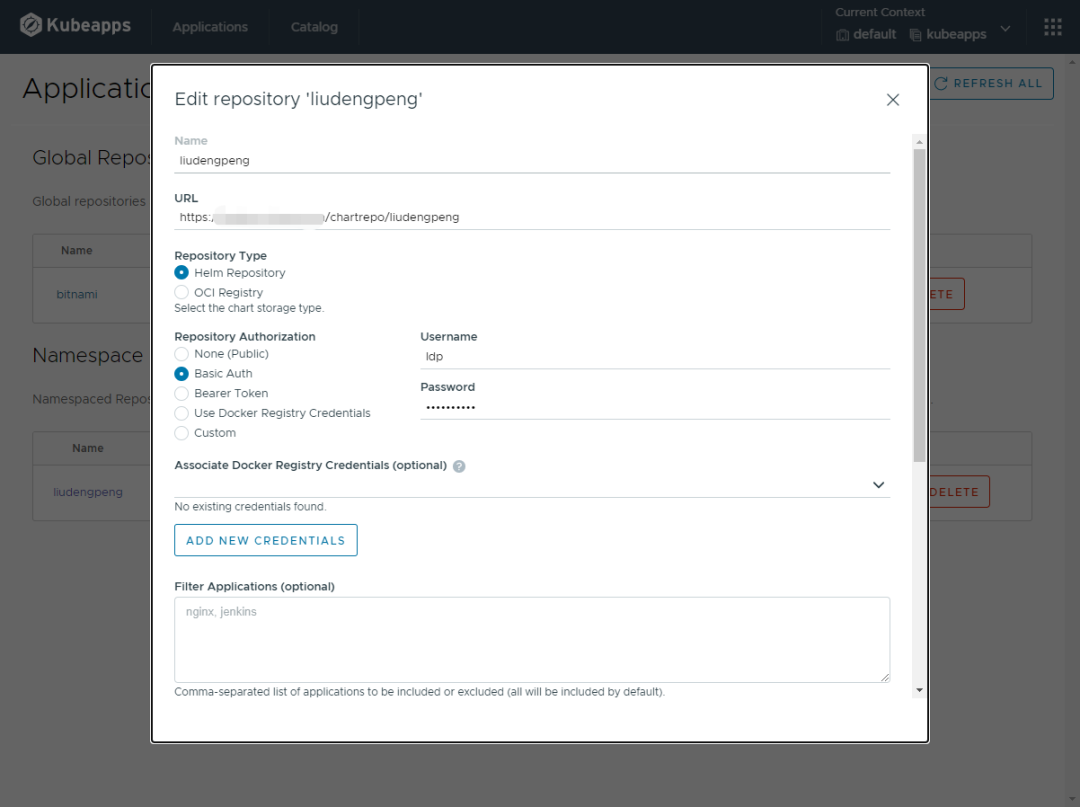
Task: Click the refresh icon in Refresh All
Action: click(941, 84)
